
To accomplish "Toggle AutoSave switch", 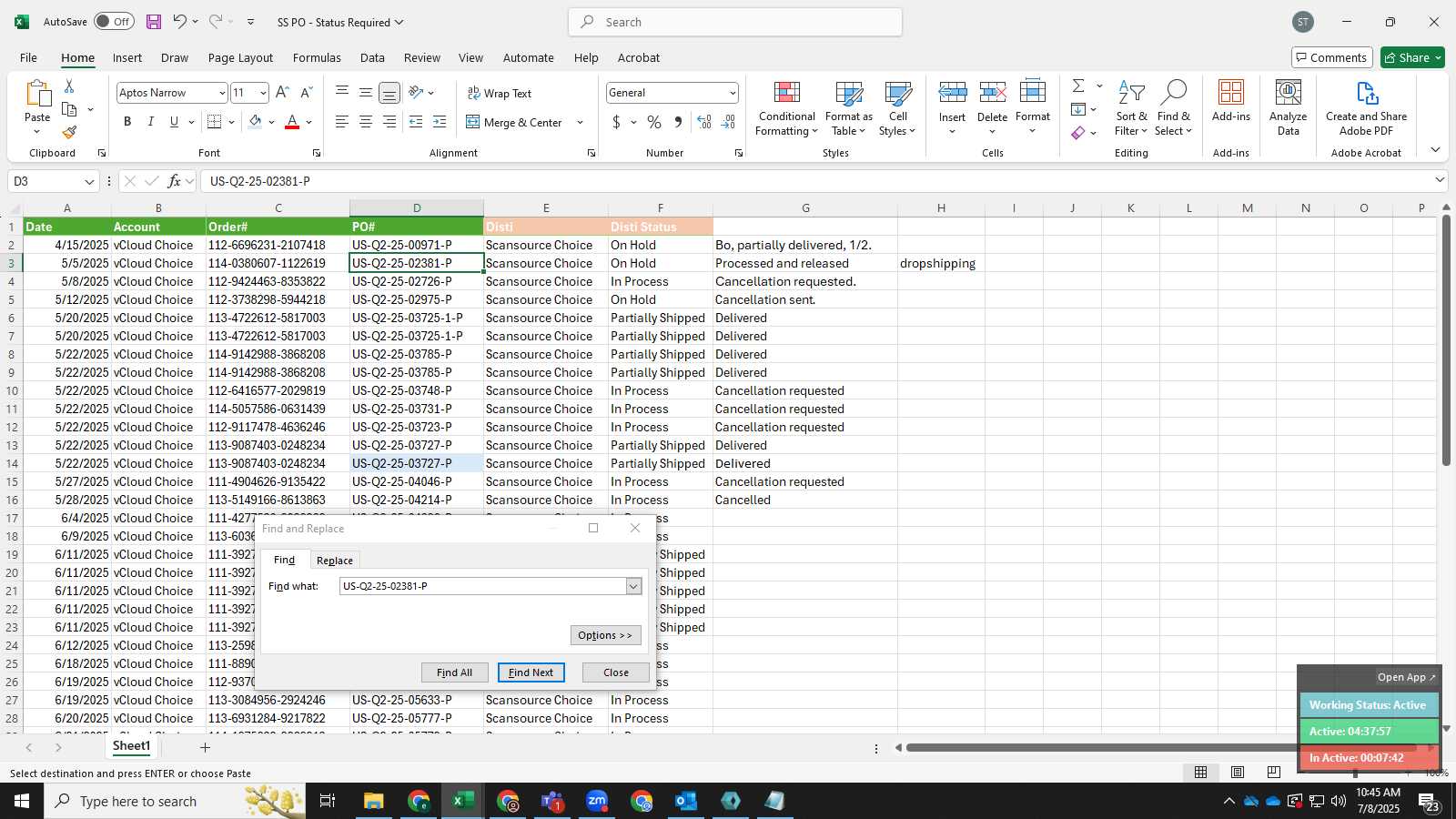I will (x=114, y=22).
